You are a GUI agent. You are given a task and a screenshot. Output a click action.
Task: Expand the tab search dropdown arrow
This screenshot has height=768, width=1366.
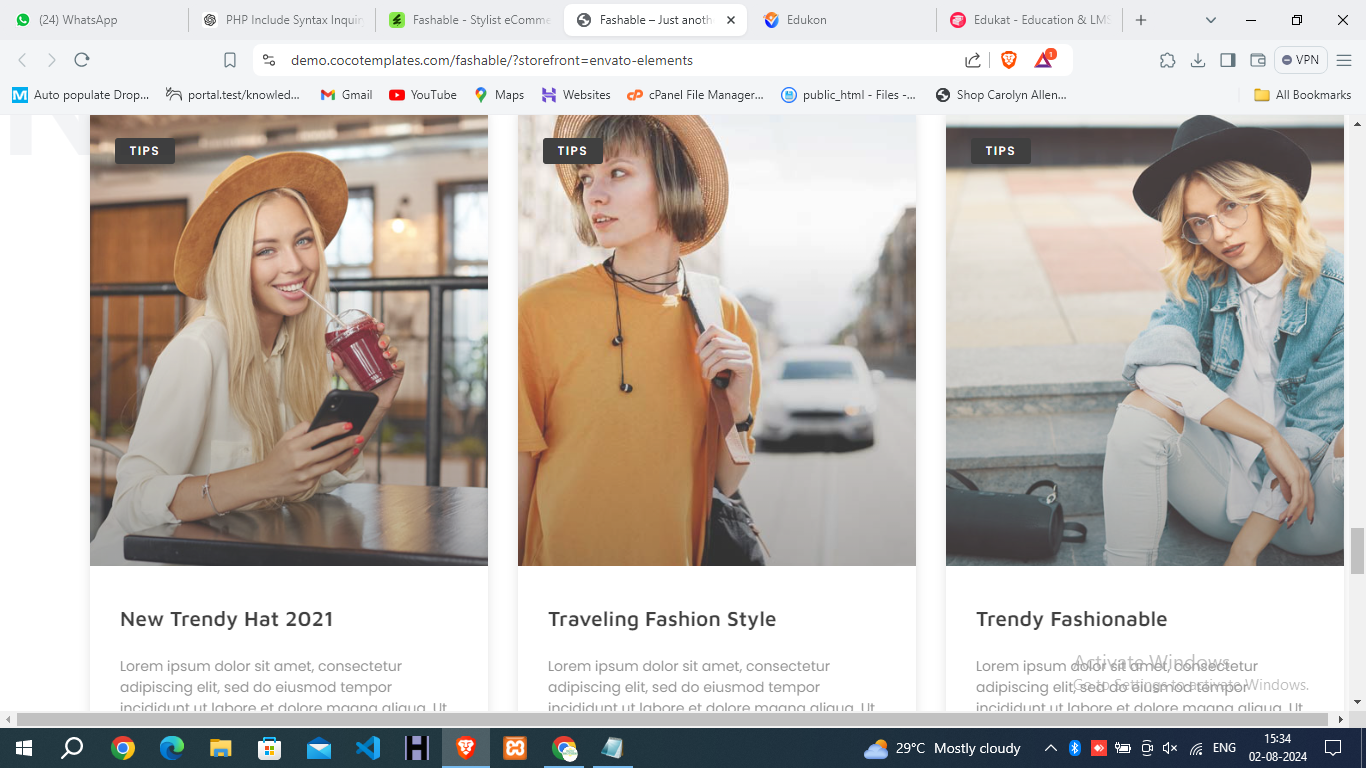coord(1211,20)
